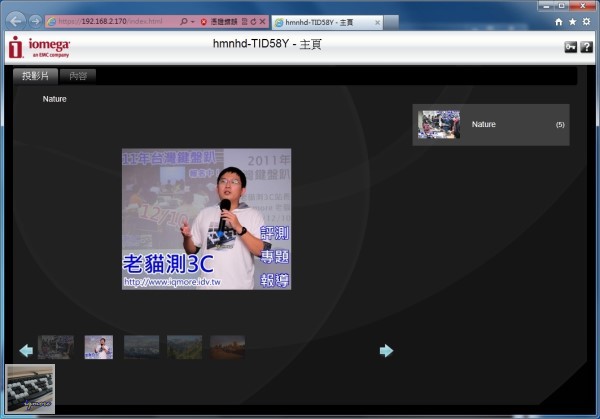Toggle the compatibility view icon
600x419 pixels.
(245, 21)
